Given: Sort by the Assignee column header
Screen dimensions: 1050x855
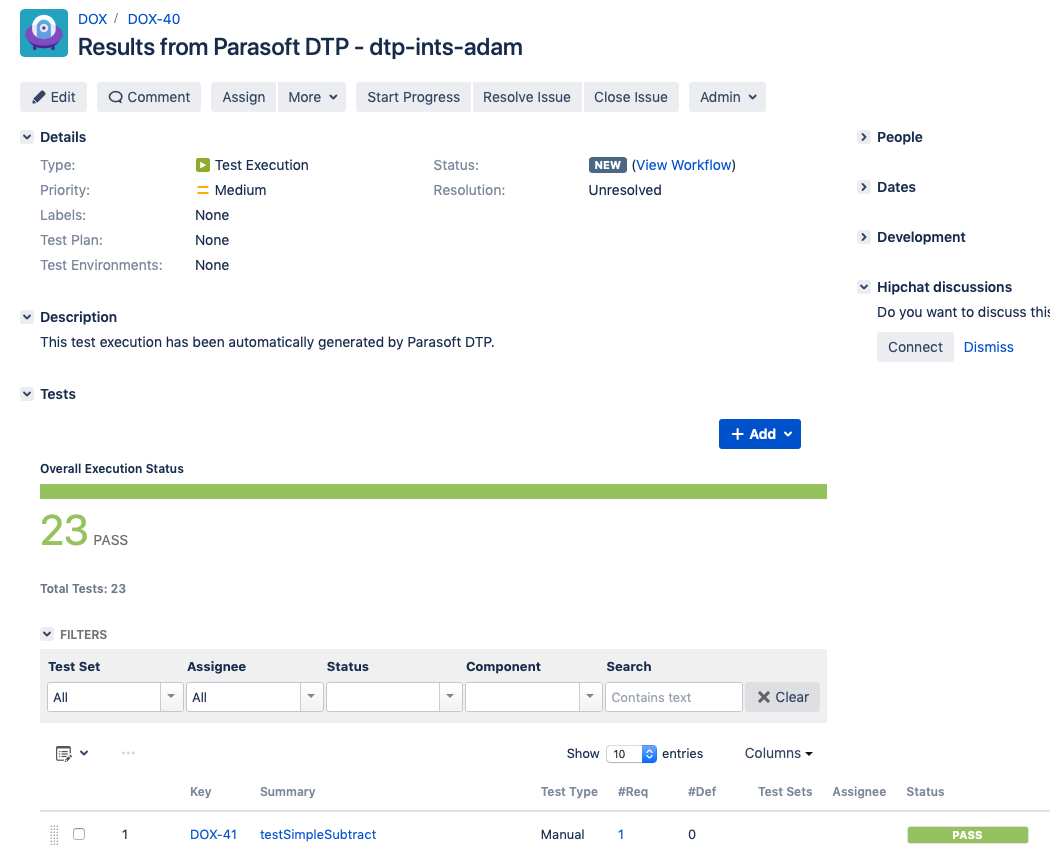Looking at the screenshot, I should (859, 791).
